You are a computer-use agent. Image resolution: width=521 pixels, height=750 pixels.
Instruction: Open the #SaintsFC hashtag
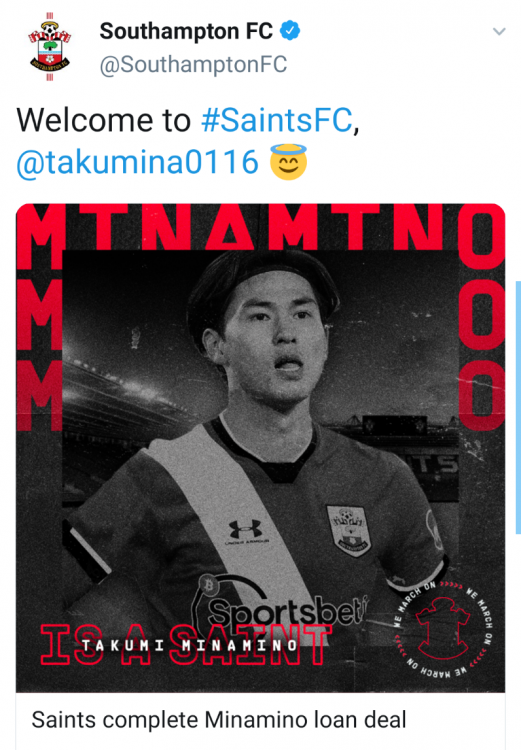(x=277, y=120)
